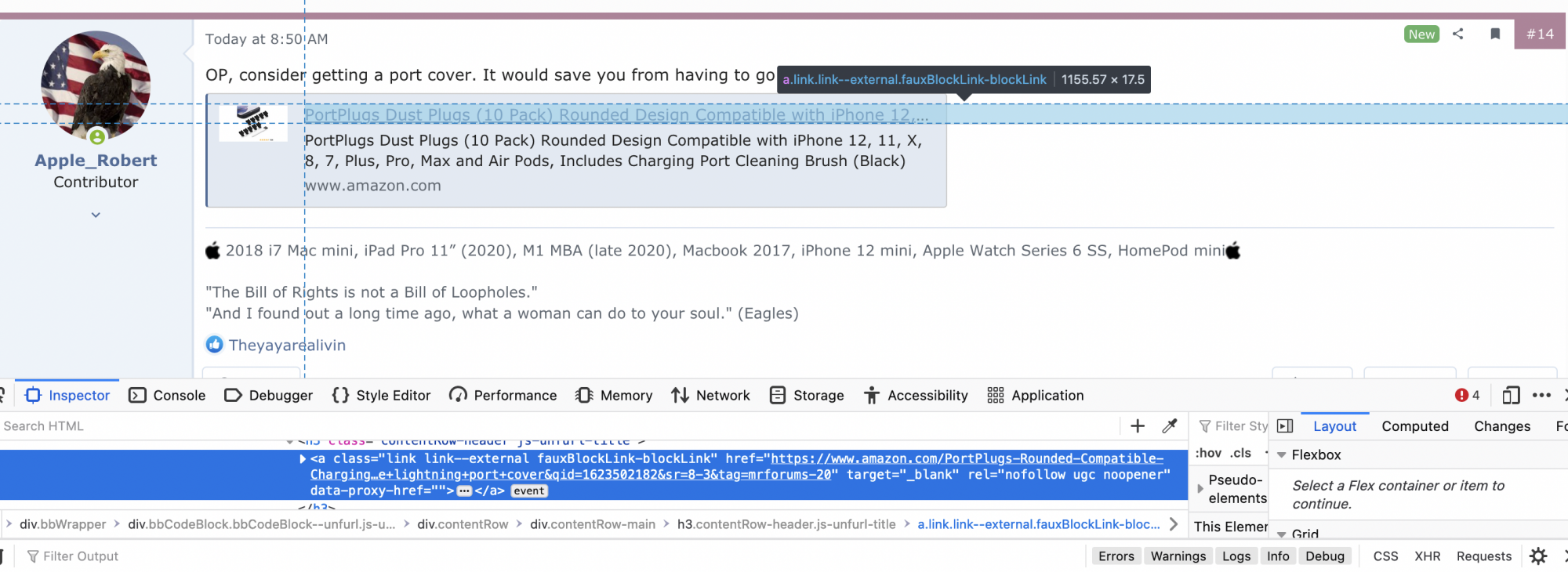Expand user details chevron under Contributor
The height and width of the screenshot is (572, 1568).
pos(96,215)
